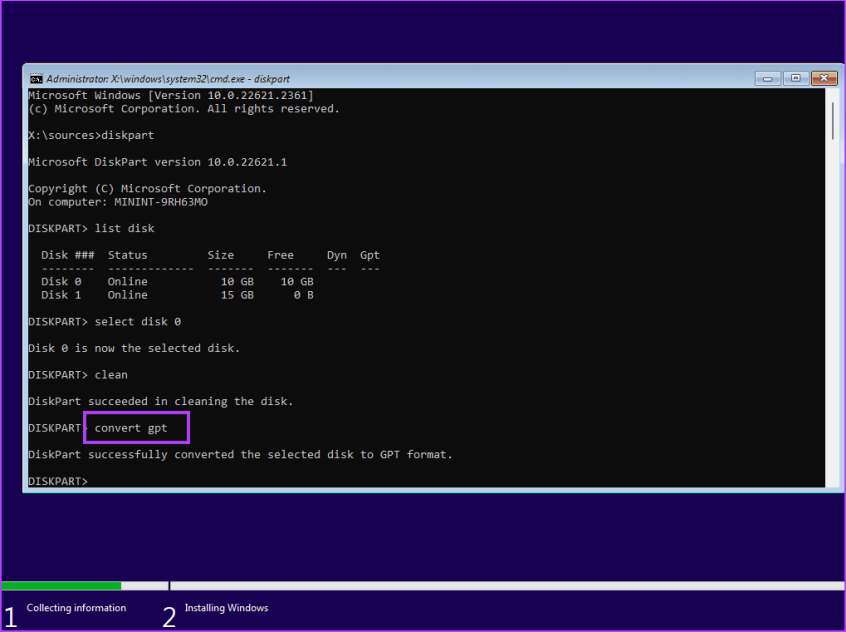Maximize the Administrator cmd.exe window

pos(796,78)
